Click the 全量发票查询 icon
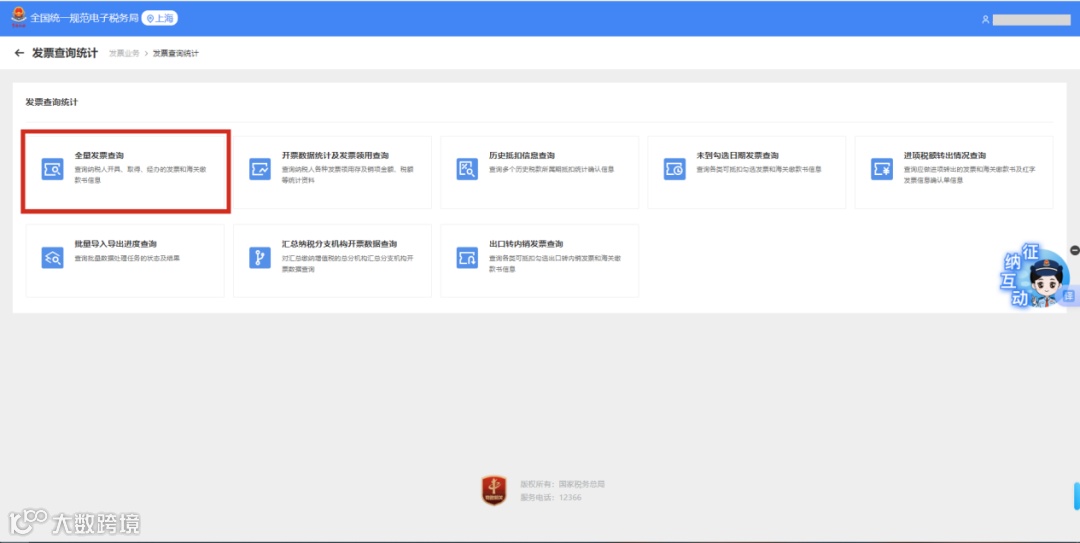 (x=52, y=169)
